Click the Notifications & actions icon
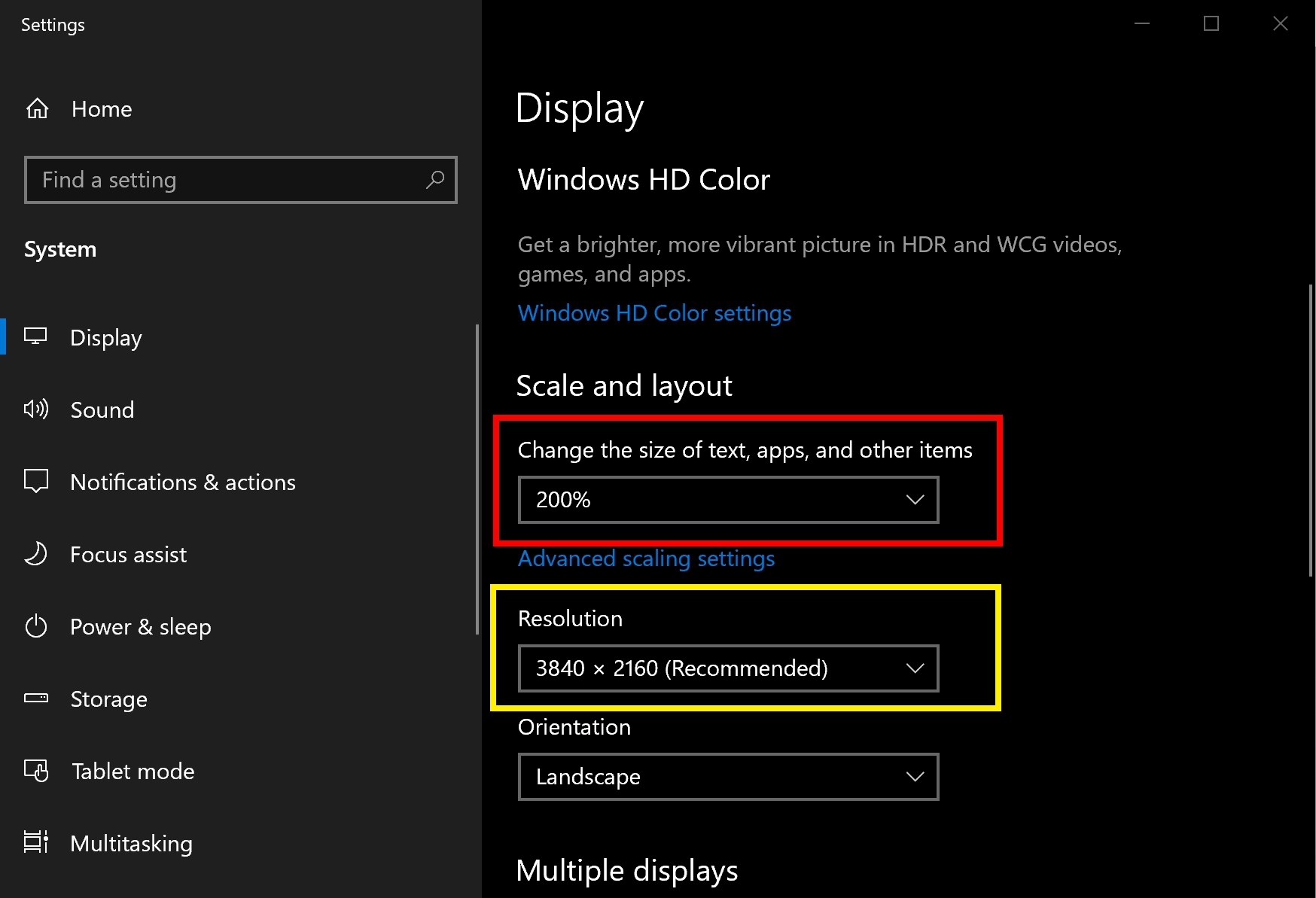This screenshot has width=1316, height=898. (36, 482)
